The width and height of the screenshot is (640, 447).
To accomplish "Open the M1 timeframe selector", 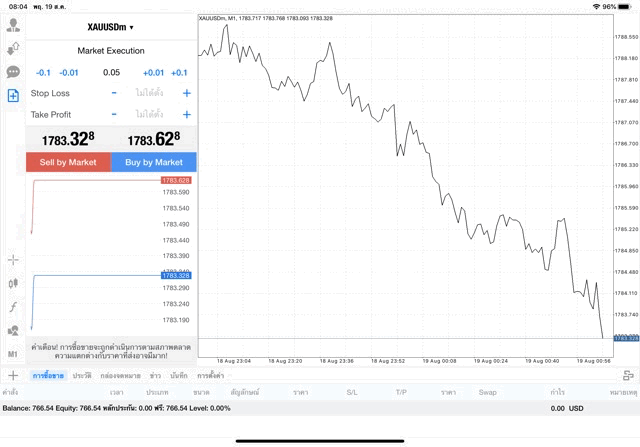I will click(x=13, y=354).
